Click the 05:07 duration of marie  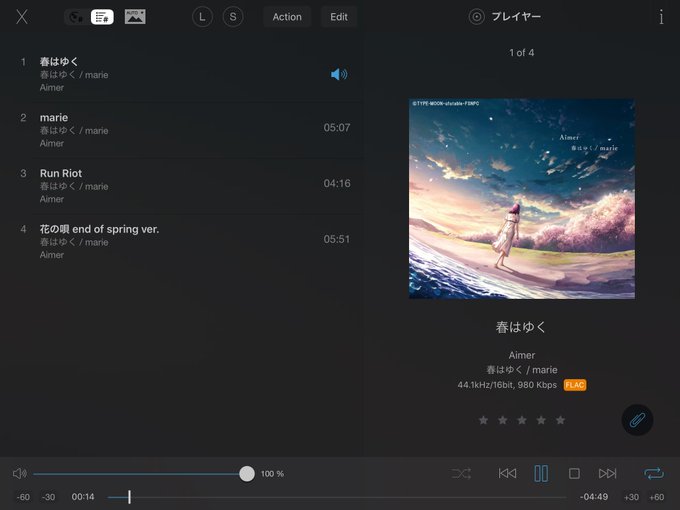pos(337,128)
